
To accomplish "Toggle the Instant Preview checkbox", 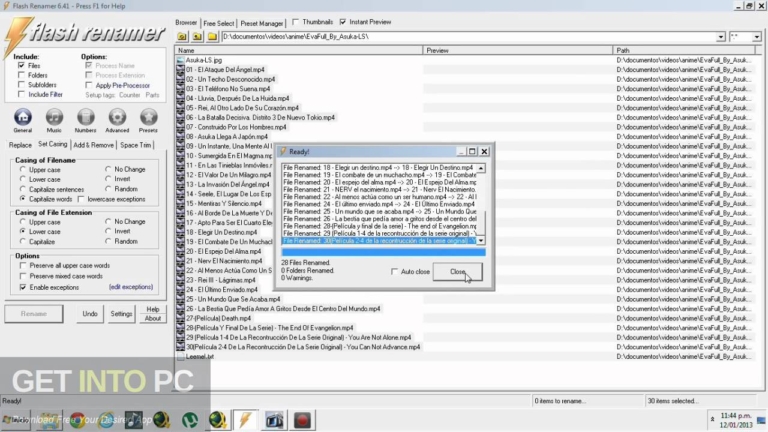I will click(x=343, y=22).
